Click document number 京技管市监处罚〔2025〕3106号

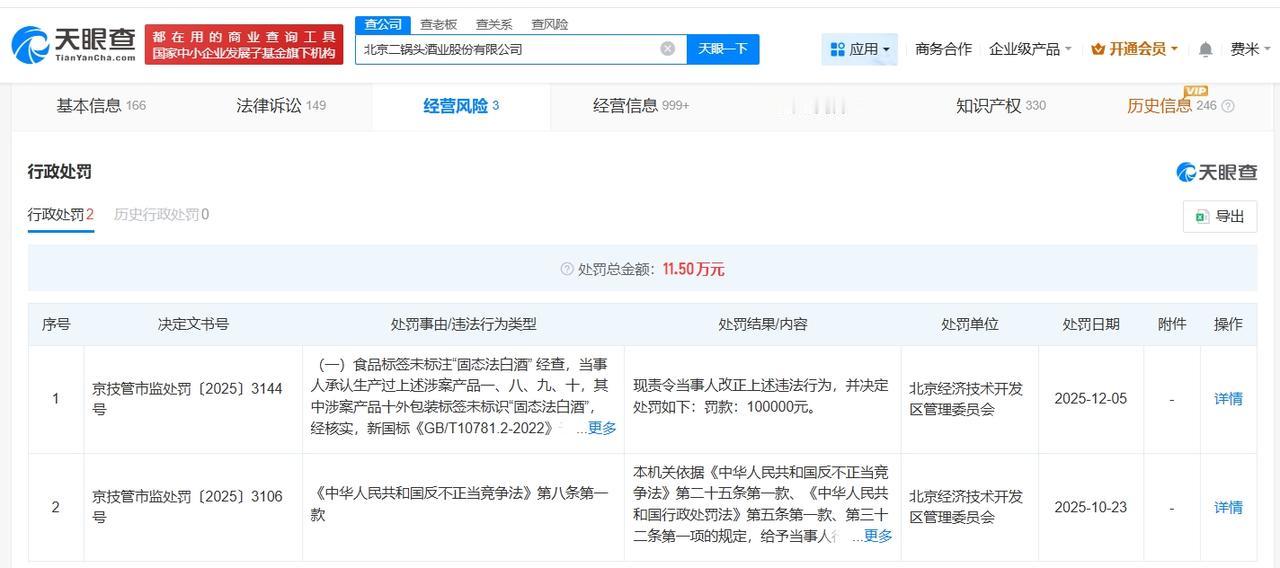[188, 507]
